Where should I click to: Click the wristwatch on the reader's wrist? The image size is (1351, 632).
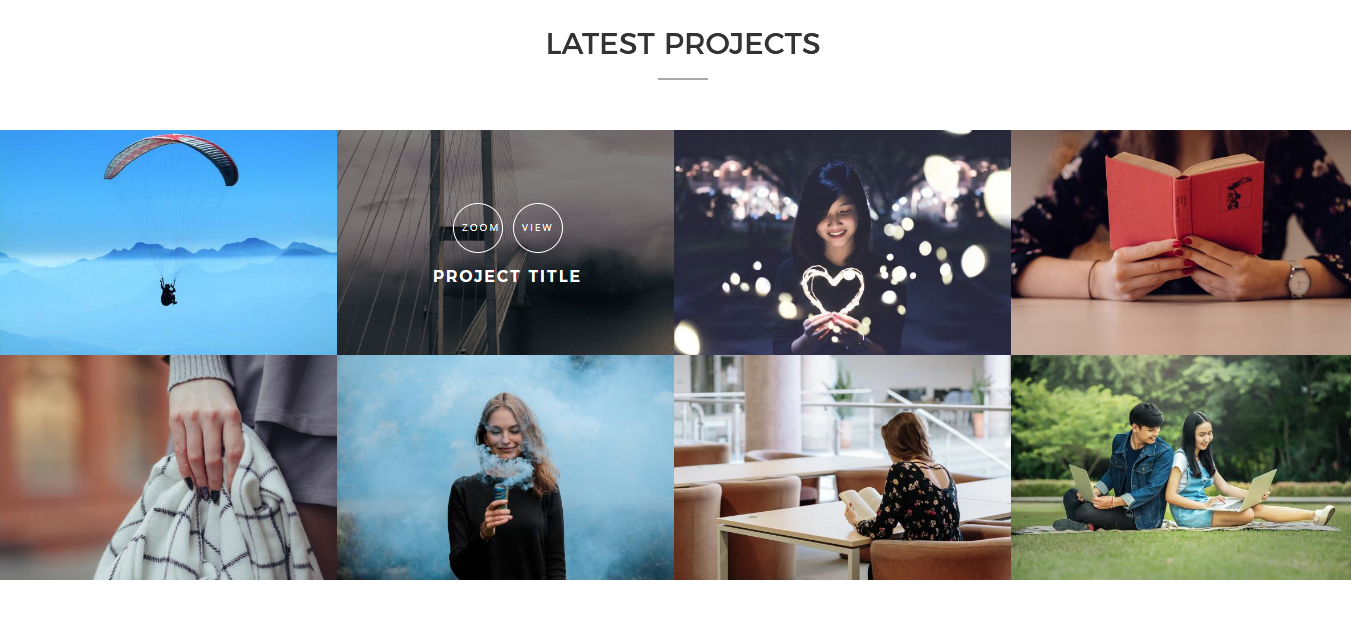pos(1298,279)
